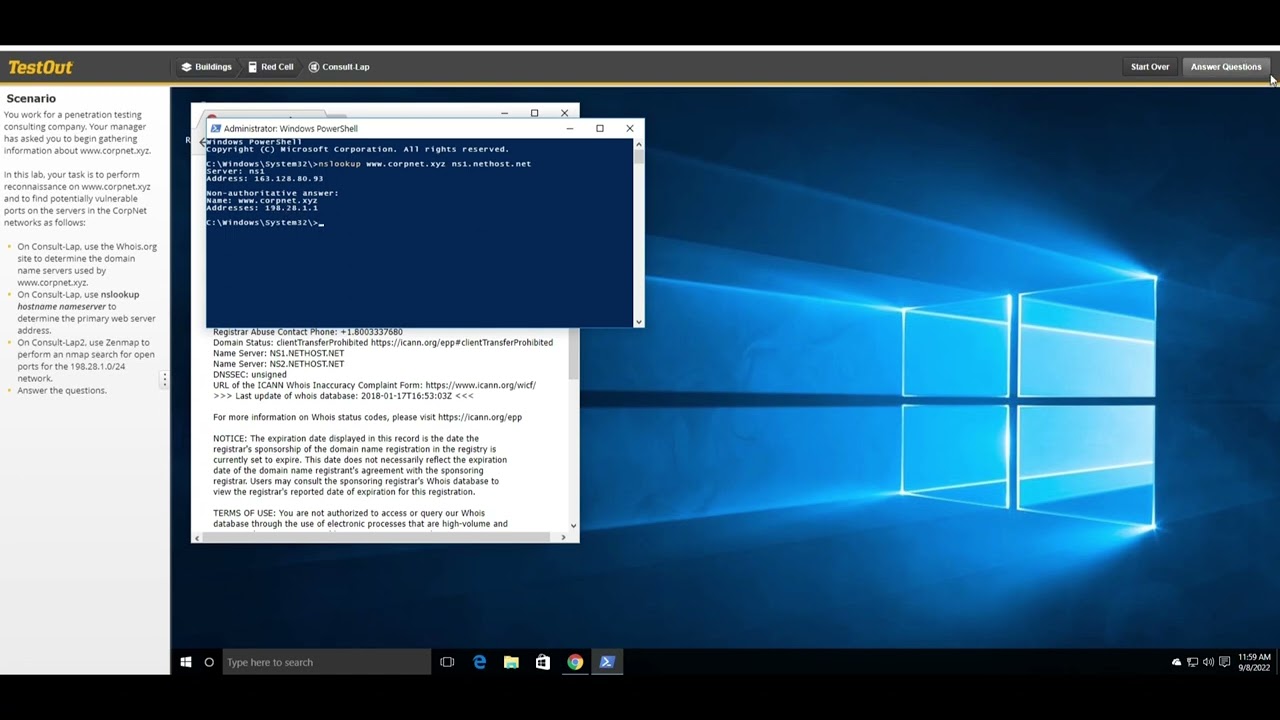This screenshot has height=720, width=1280.
Task: Click the PowerShell title bar icon
Action: [215, 128]
